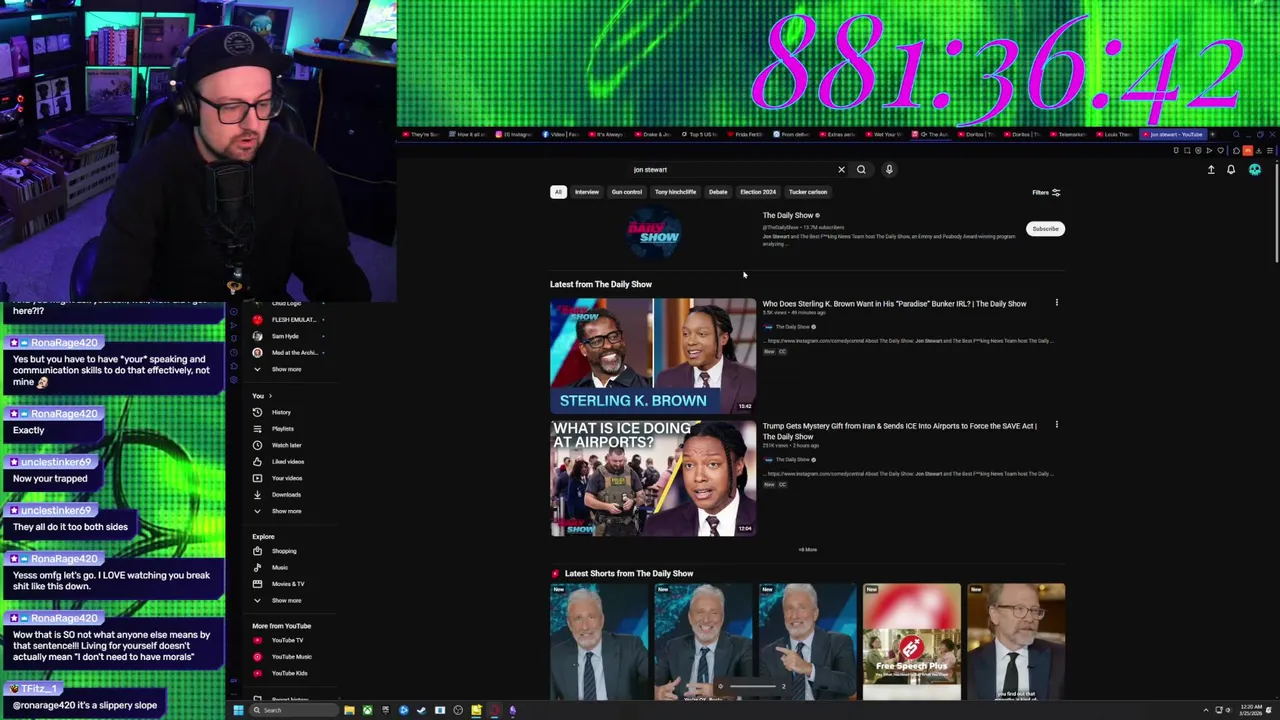
Task: Open more options for Sterling K. Brown video
Action: [x=1057, y=303]
